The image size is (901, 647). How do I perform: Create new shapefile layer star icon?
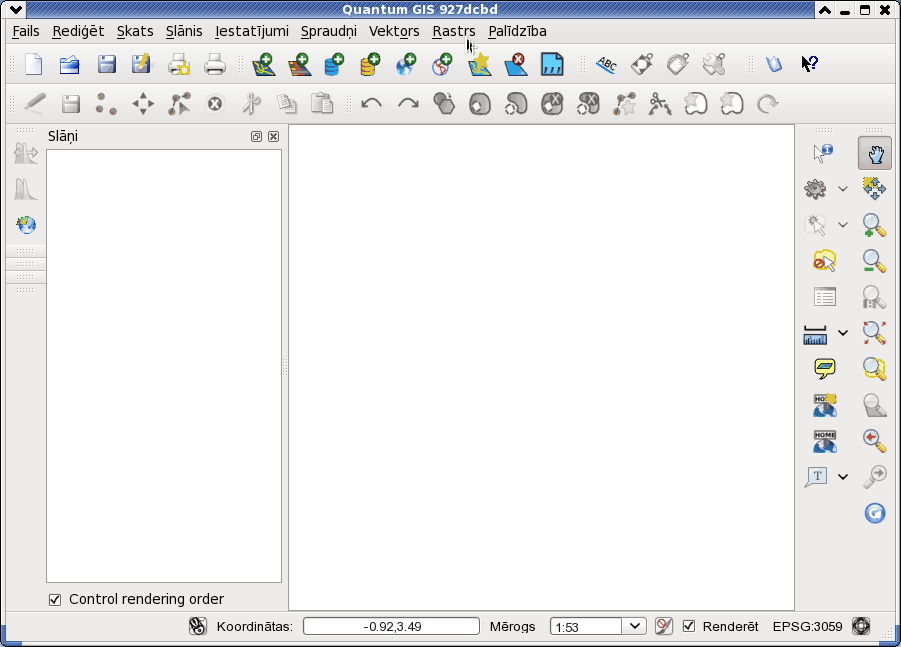click(480, 64)
